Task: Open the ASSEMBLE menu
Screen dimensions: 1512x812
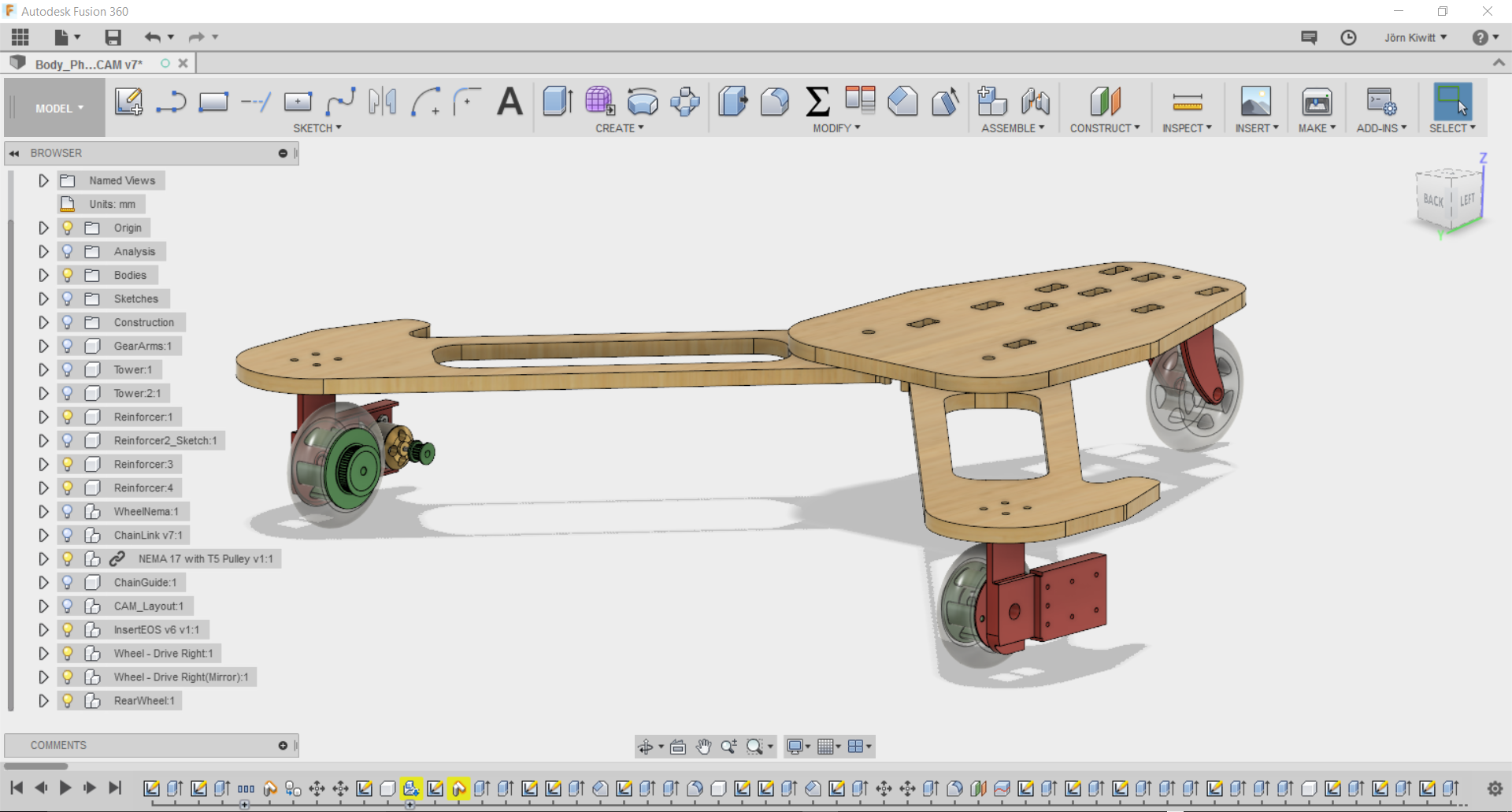Action: click(x=1013, y=128)
